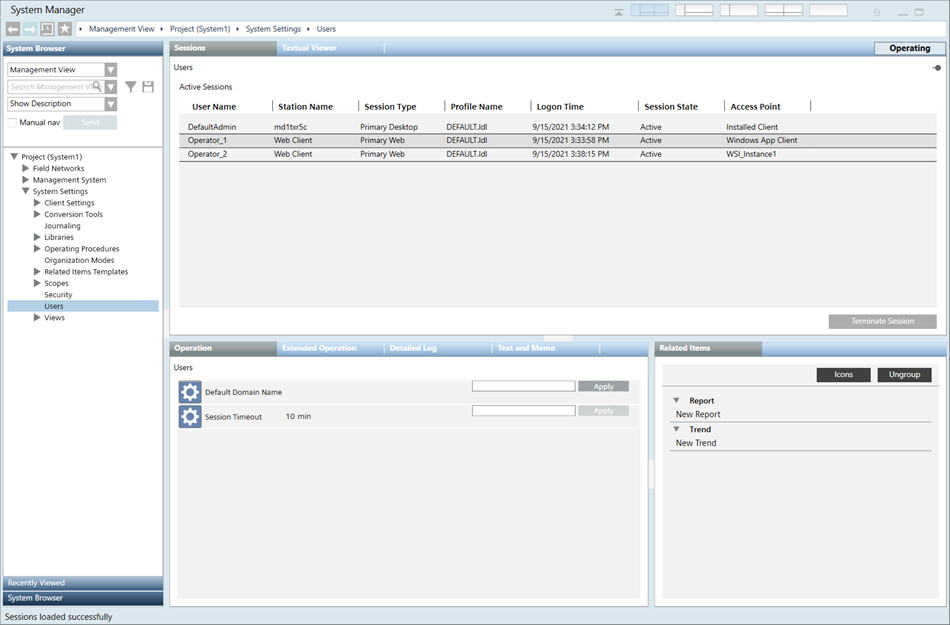Click the back navigation arrow icon
The height and width of the screenshot is (625, 950).
tap(13, 29)
